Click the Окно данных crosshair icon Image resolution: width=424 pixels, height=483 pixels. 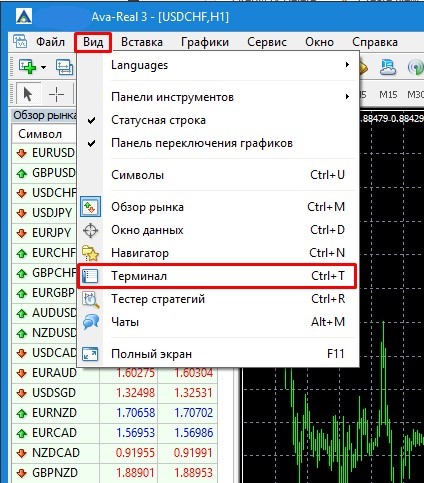coord(90,230)
